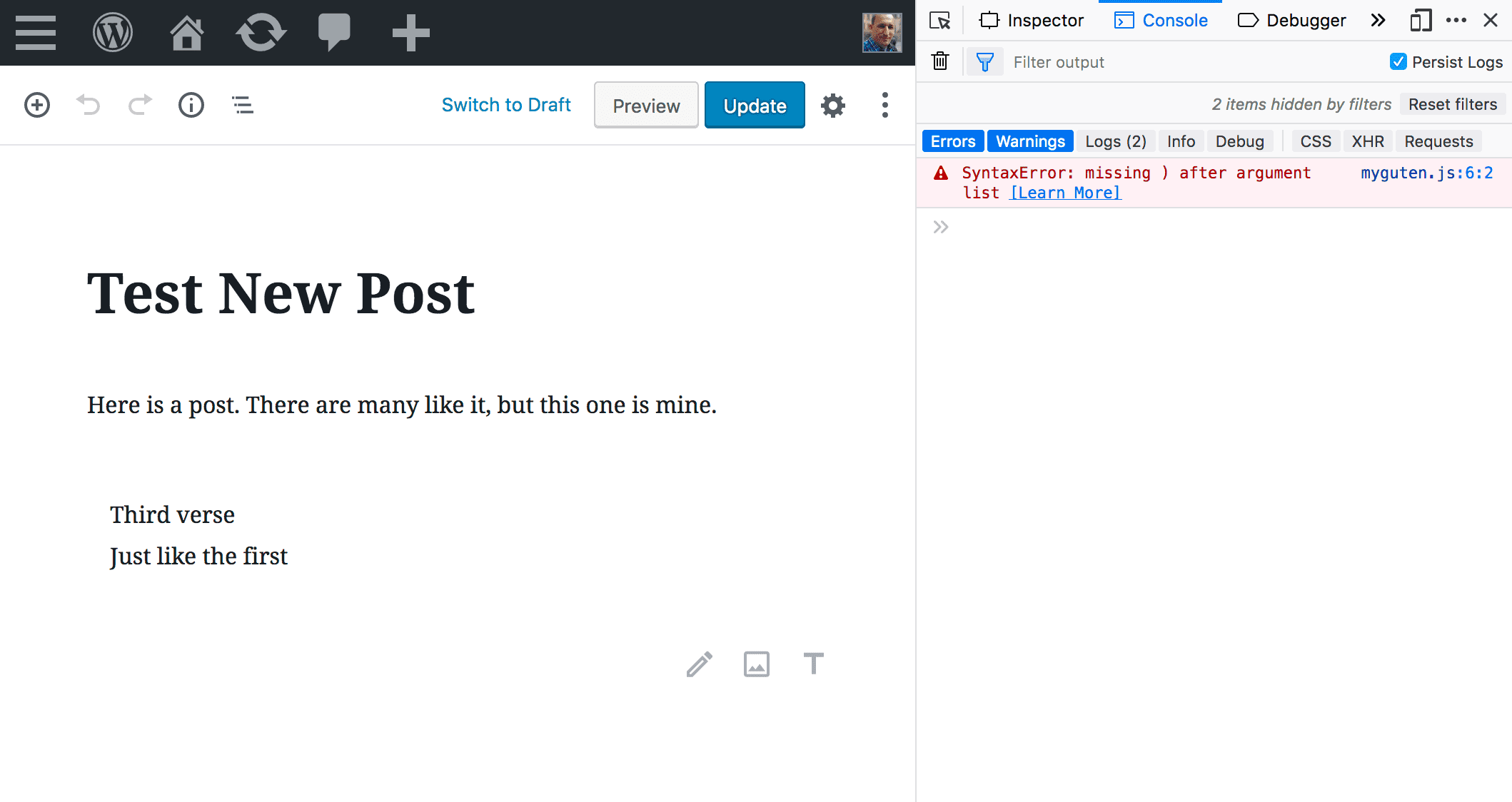Expand additional devtools tabs chevron
Viewport: 1512px width, 802px height.
tap(1378, 20)
